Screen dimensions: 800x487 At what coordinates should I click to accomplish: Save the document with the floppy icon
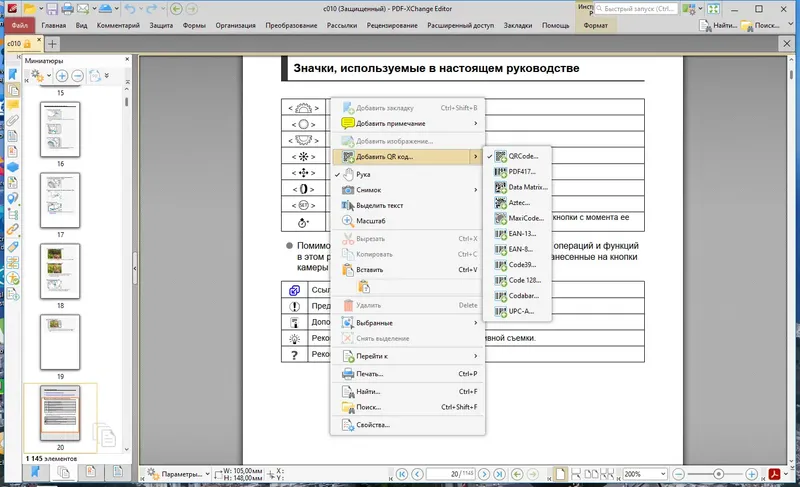pos(52,8)
